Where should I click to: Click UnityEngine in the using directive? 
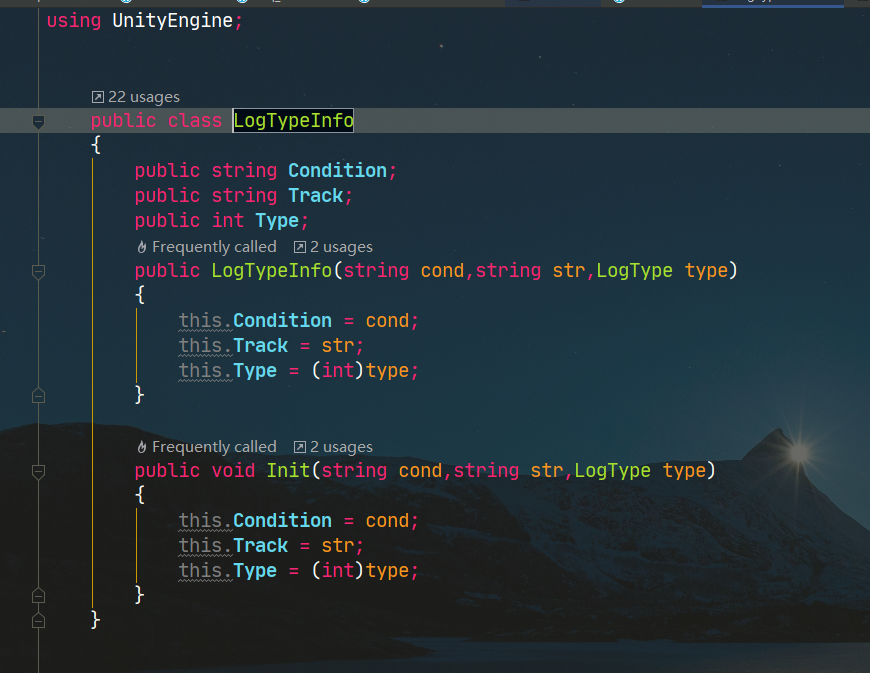[x=173, y=21]
